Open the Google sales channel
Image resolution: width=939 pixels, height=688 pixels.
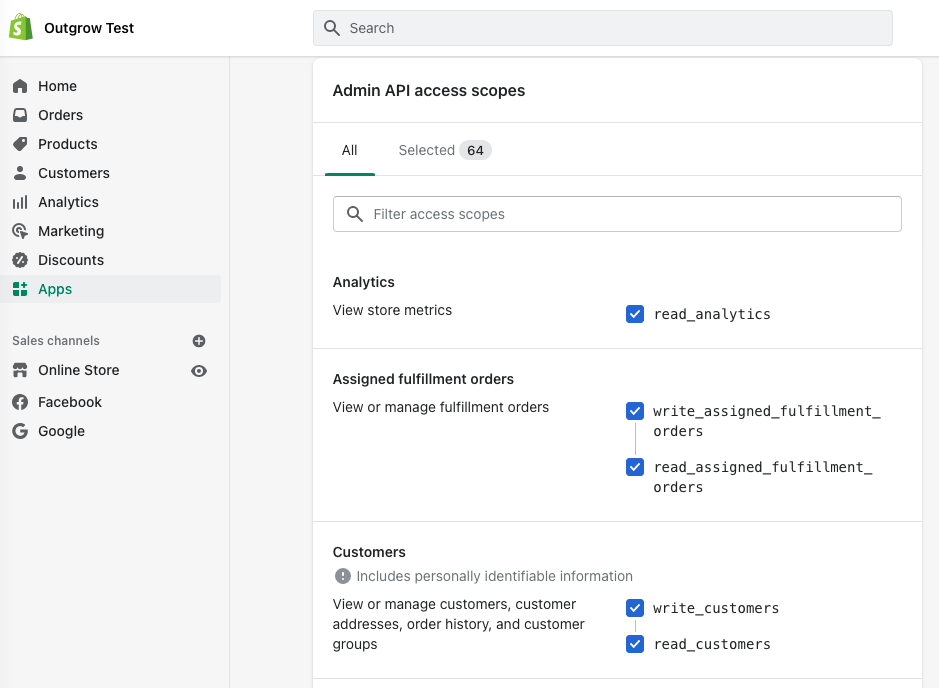[61, 431]
